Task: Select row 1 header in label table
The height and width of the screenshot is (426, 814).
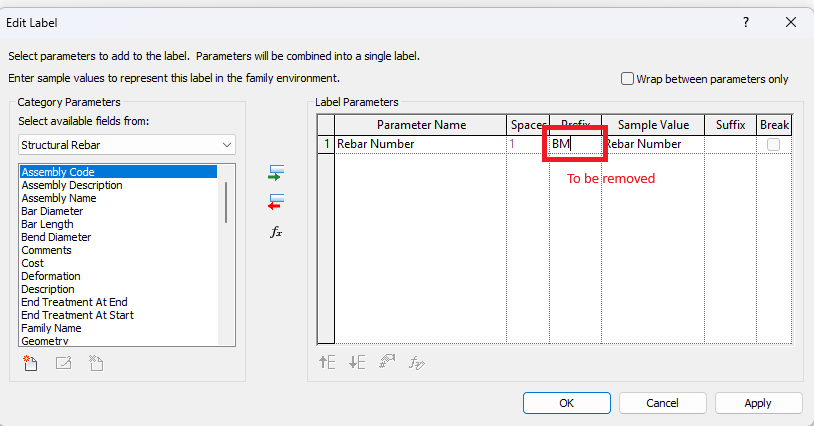Action: [326, 144]
